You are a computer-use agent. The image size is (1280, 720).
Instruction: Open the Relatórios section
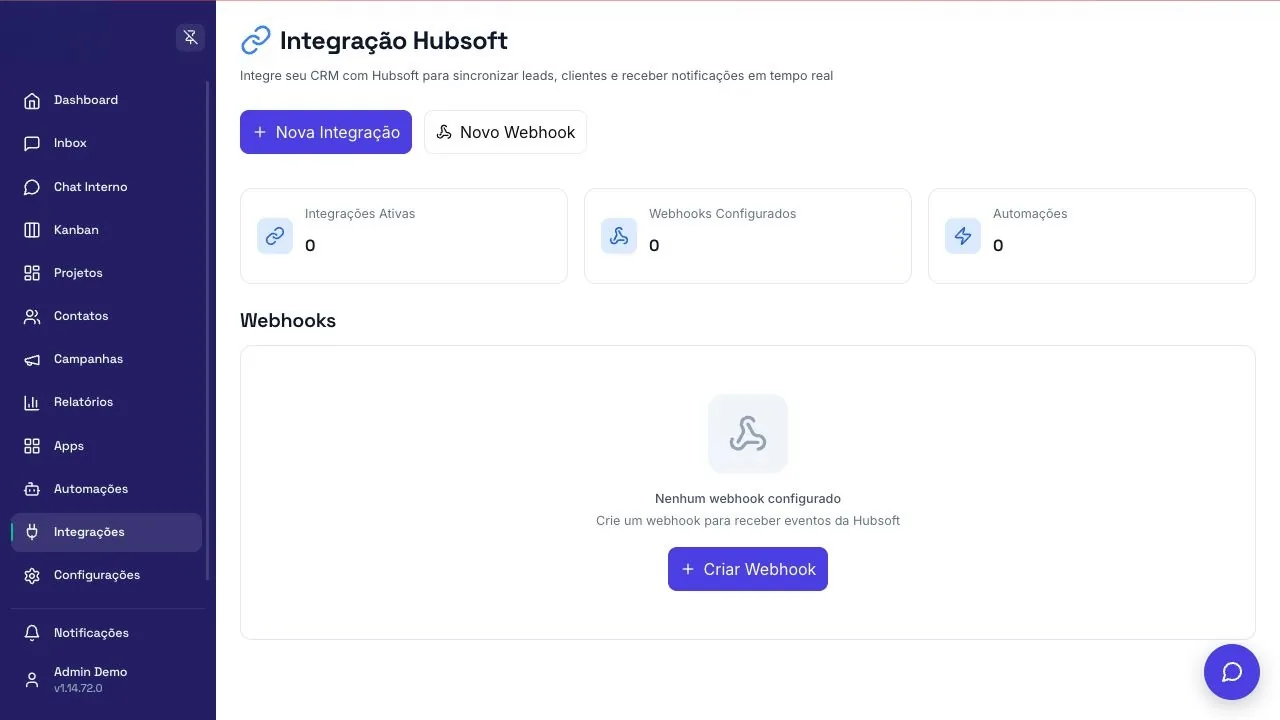[x=106, y=402]
